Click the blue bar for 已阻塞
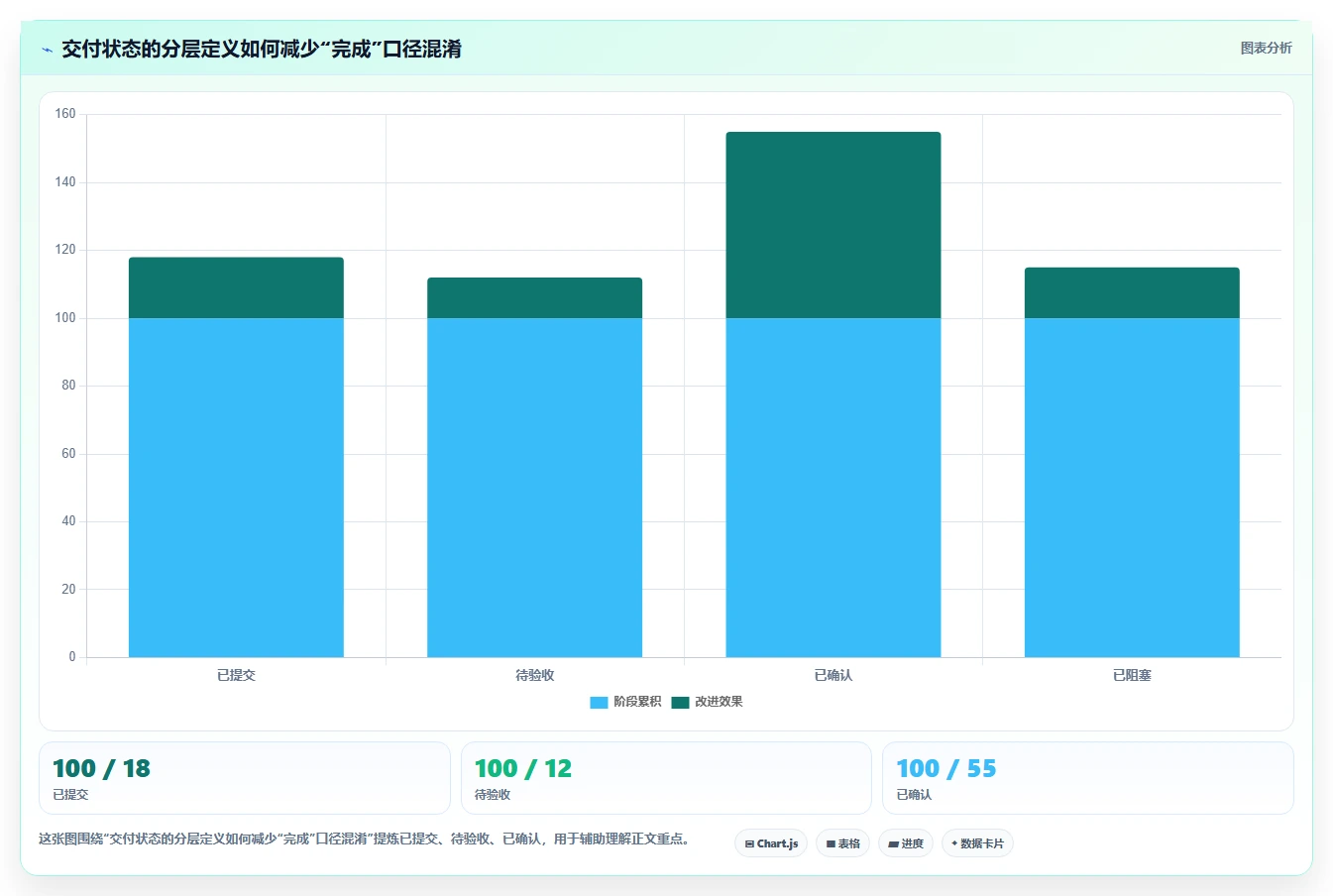This screenshot has height=896, width=1333. (x=1132, y=487)
